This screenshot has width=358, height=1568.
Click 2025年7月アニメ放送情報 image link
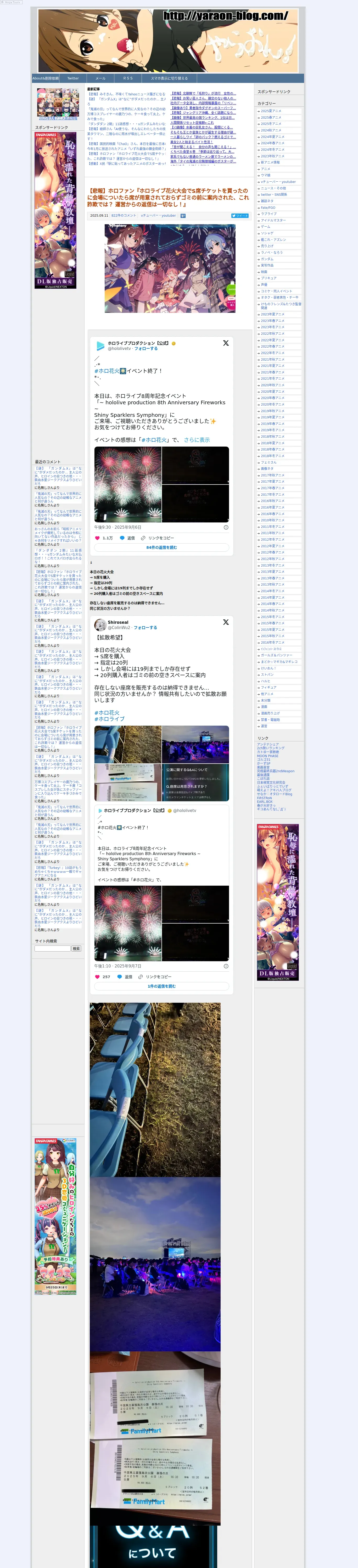point(58,104)
